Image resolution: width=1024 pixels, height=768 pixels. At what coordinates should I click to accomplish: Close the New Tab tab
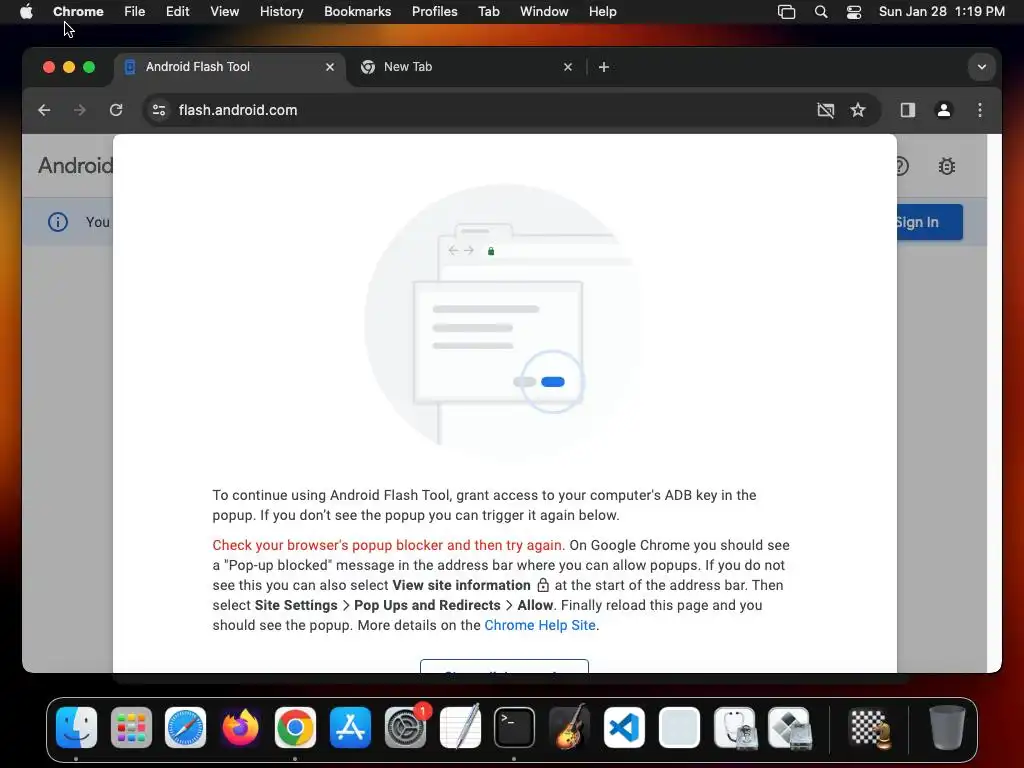pos(568,67)
